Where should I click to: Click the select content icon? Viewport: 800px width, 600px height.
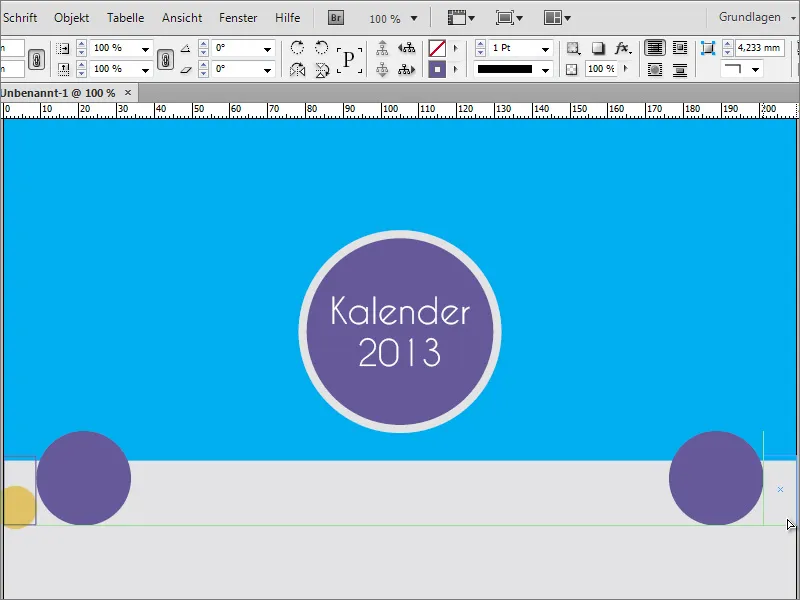coord(382,69)
